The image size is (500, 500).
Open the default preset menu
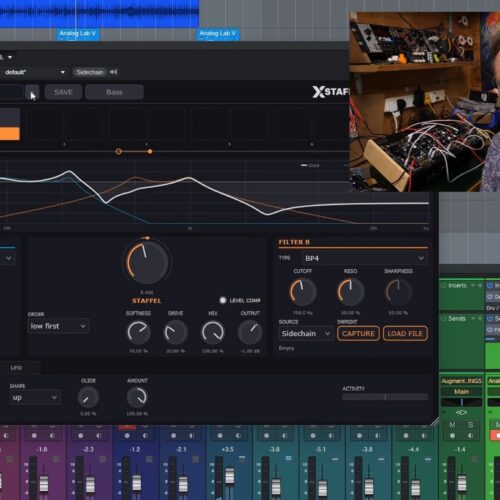click(33, 72)
